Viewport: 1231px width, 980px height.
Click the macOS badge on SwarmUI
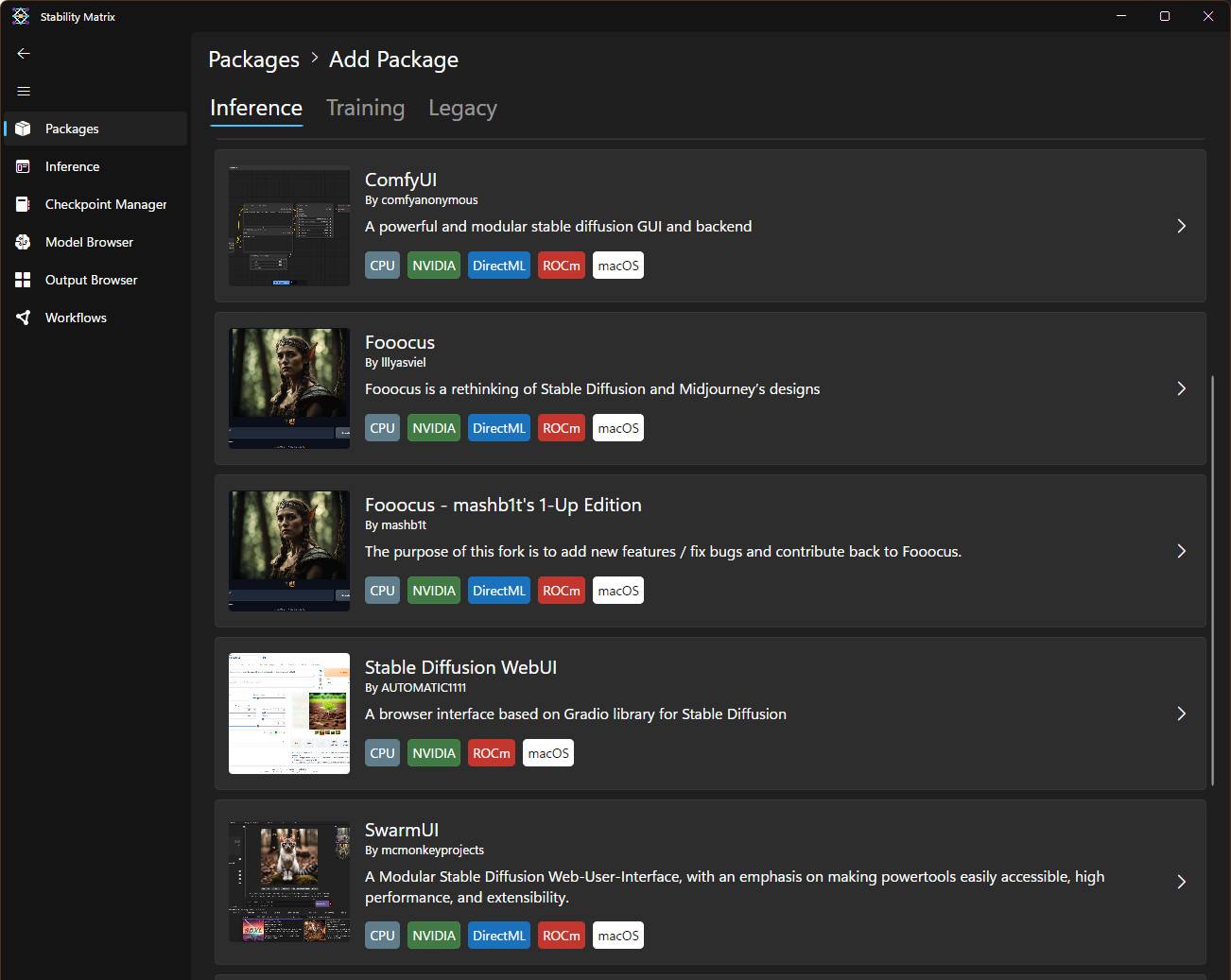618,936
